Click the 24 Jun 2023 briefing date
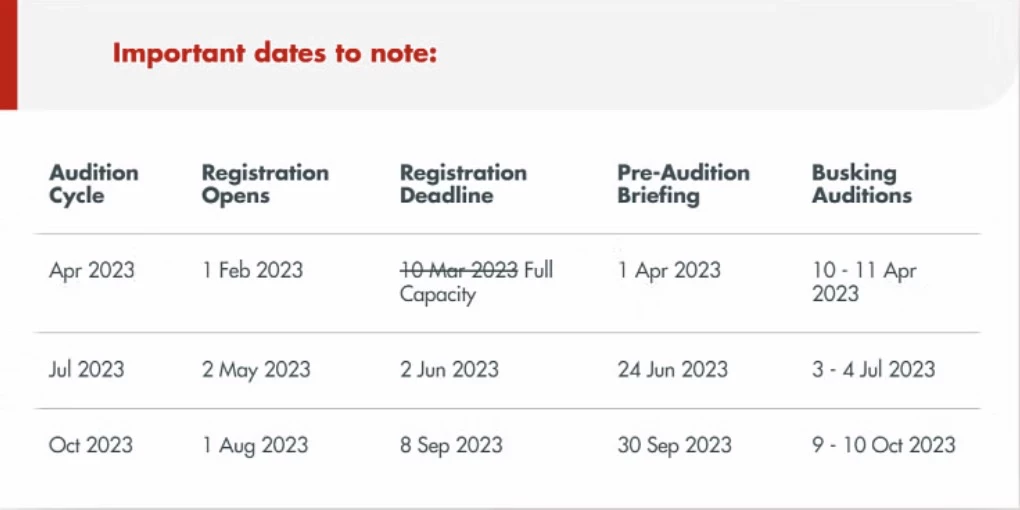This screenshot has width=1020, height=510. (x=673, y=369)
